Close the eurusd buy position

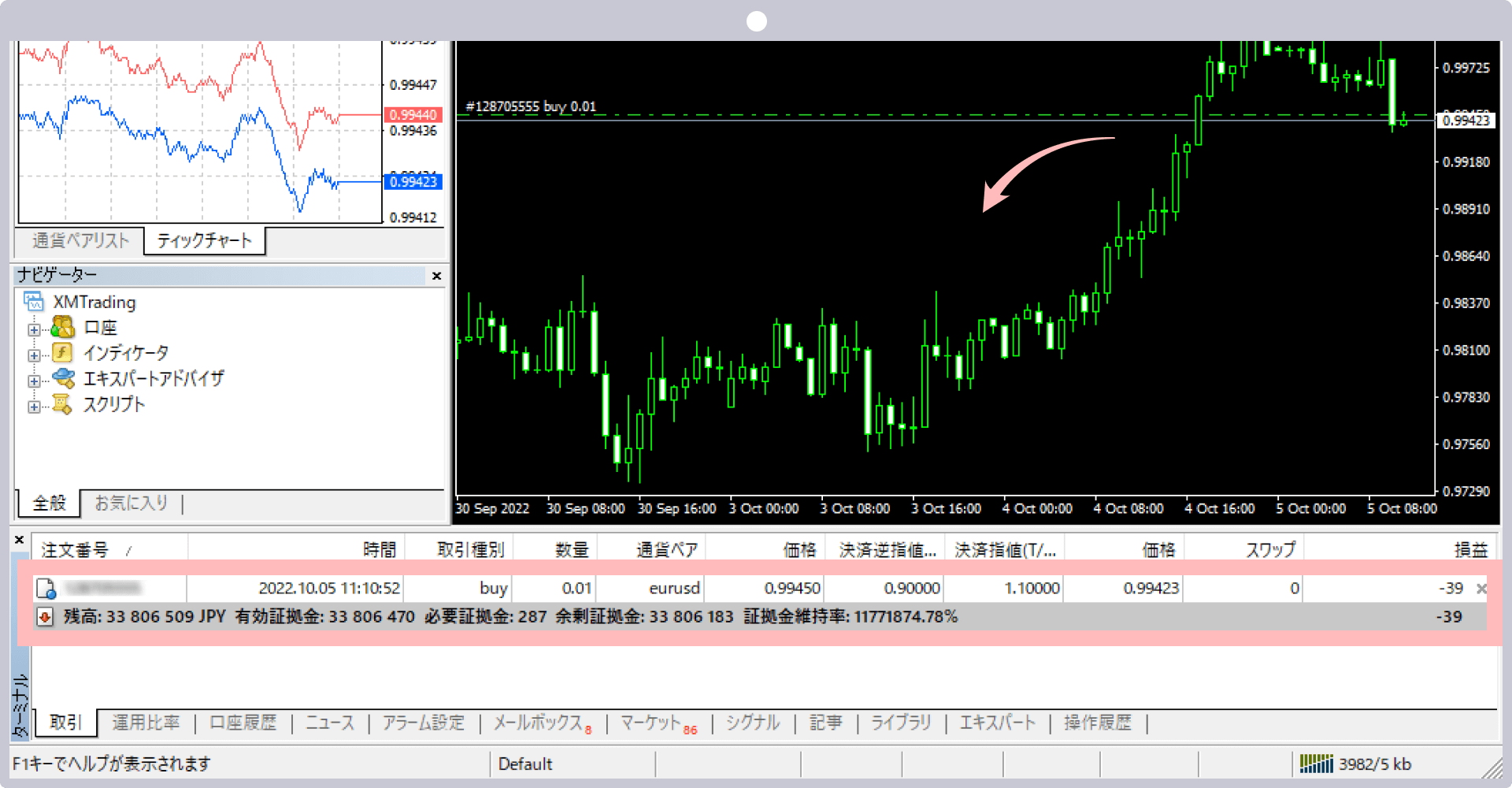click(1480, 589)
